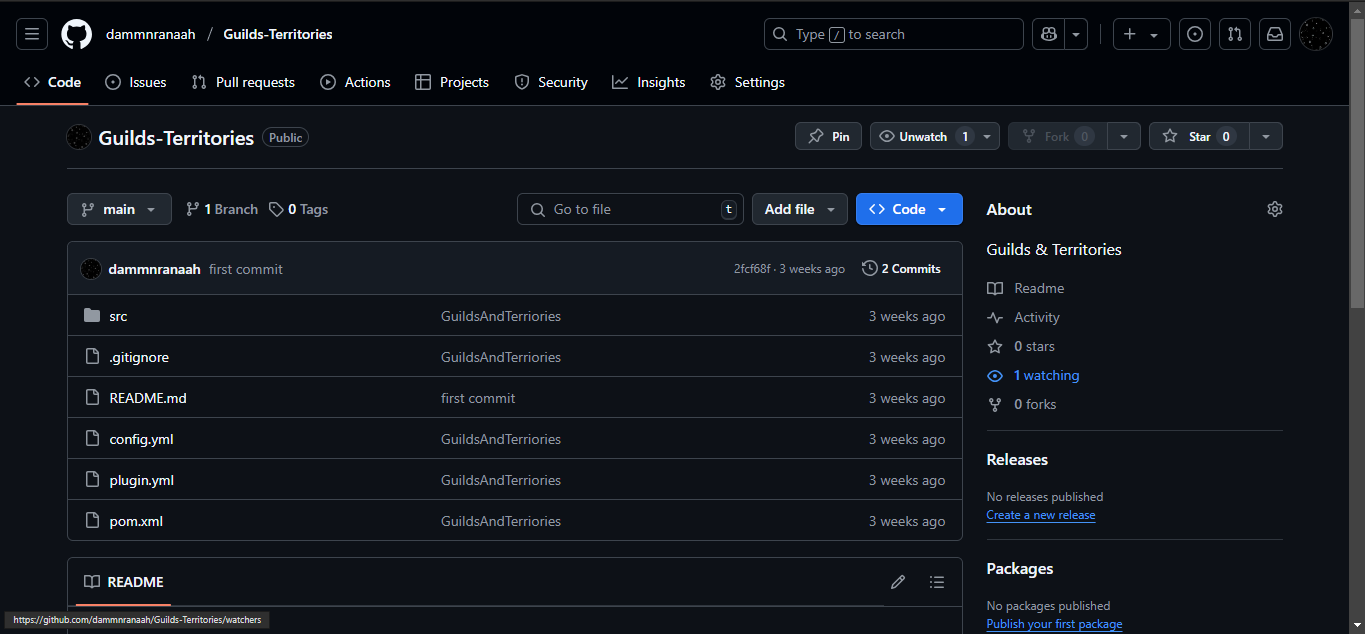Click the src folder icon
Image resolution: width=1365 pixels, height=634 pixels.
click(92, 316)
